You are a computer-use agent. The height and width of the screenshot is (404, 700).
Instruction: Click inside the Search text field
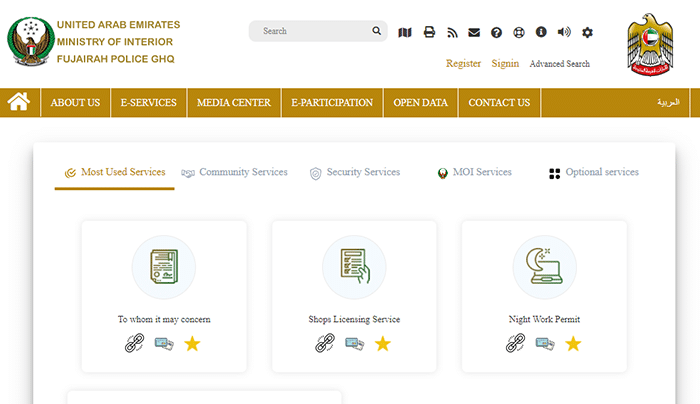tap(310, 31)
